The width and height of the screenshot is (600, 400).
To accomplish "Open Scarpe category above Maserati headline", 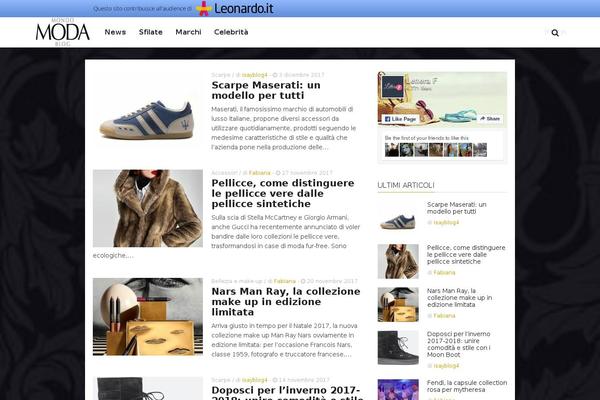I will click(x=221, y=75).
